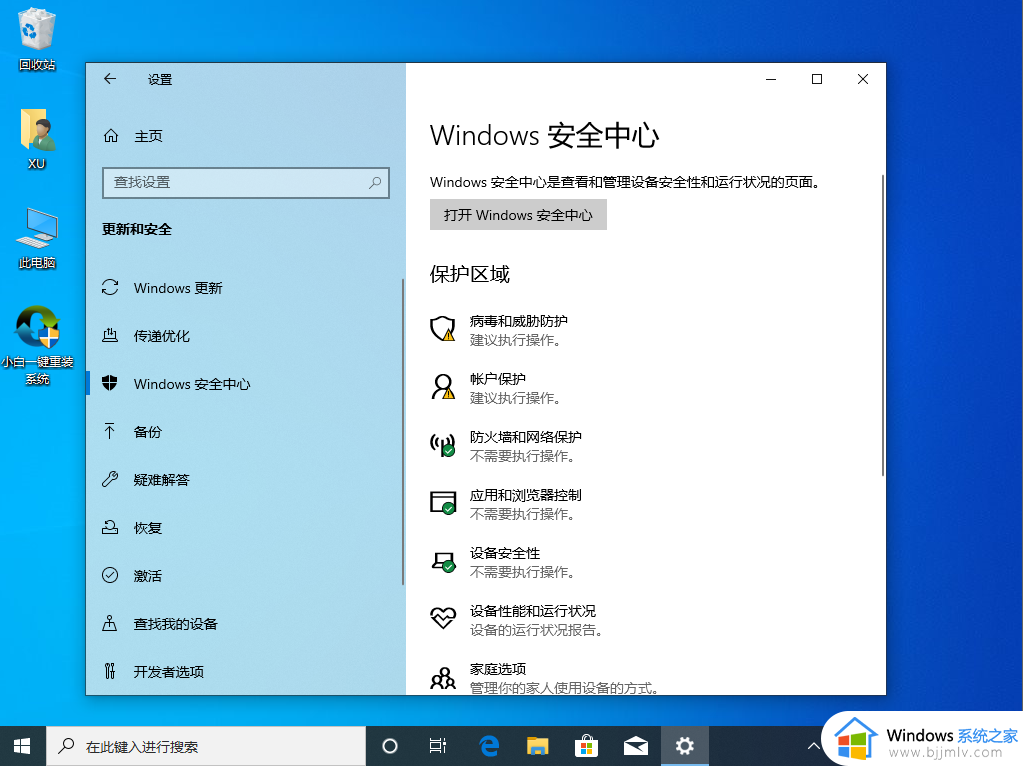Select the Windows 安全中心 shield icon
The height and width of the screenshot is (766, 1023).
(110, 384)
